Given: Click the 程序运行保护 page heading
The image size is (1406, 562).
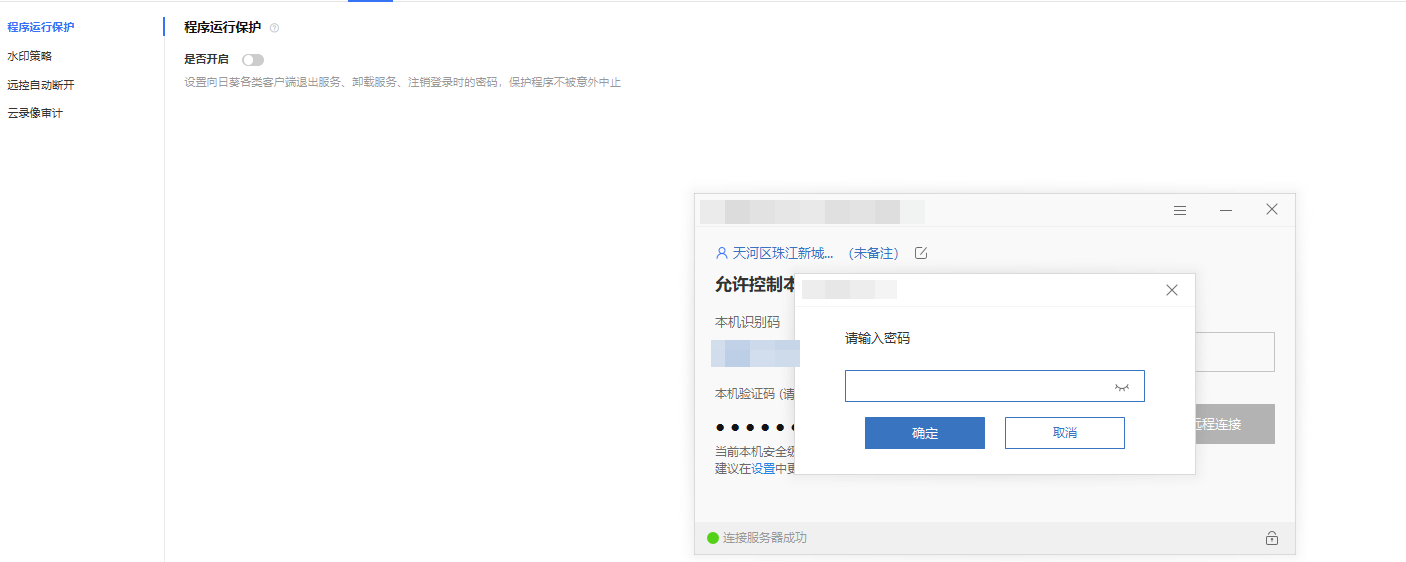Looking at the screenshot, I should [223, 28].
